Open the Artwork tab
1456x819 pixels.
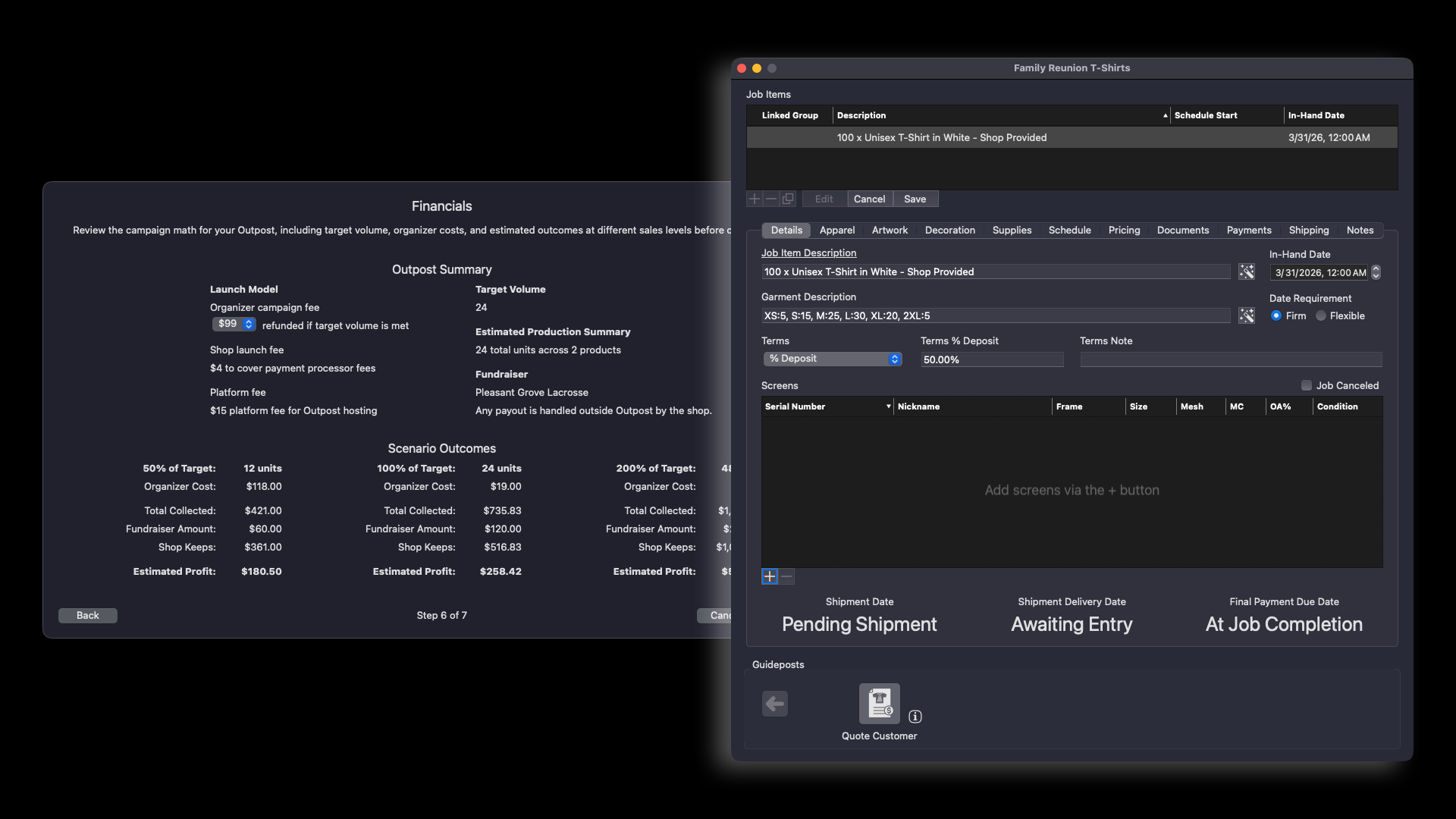point(890,230)
